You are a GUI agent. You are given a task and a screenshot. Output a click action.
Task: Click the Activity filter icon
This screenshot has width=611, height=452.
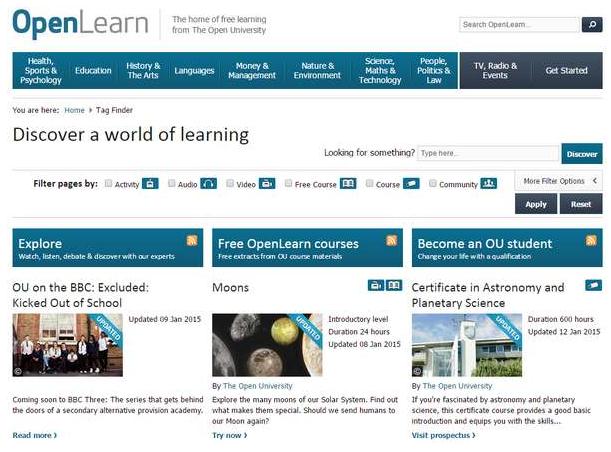click(x=150, y=184)
